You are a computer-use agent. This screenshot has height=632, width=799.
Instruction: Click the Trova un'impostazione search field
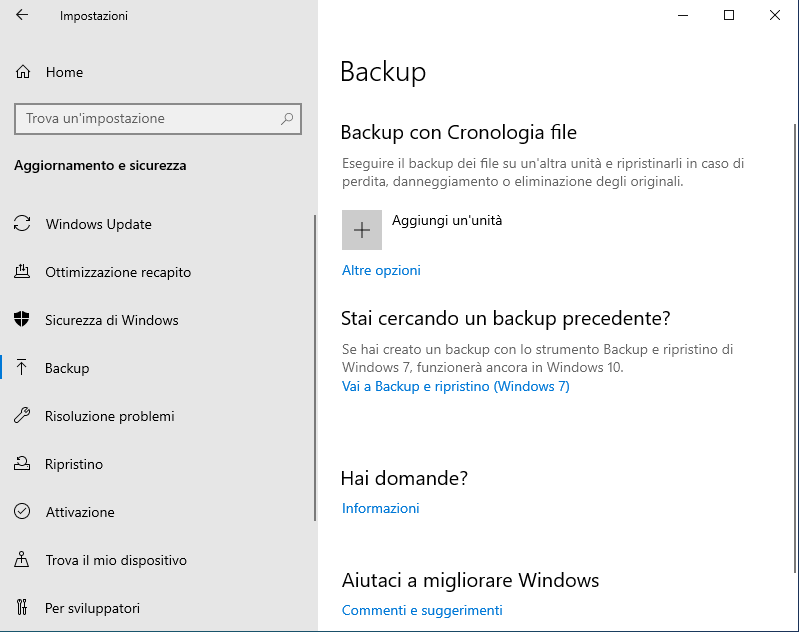145,118
